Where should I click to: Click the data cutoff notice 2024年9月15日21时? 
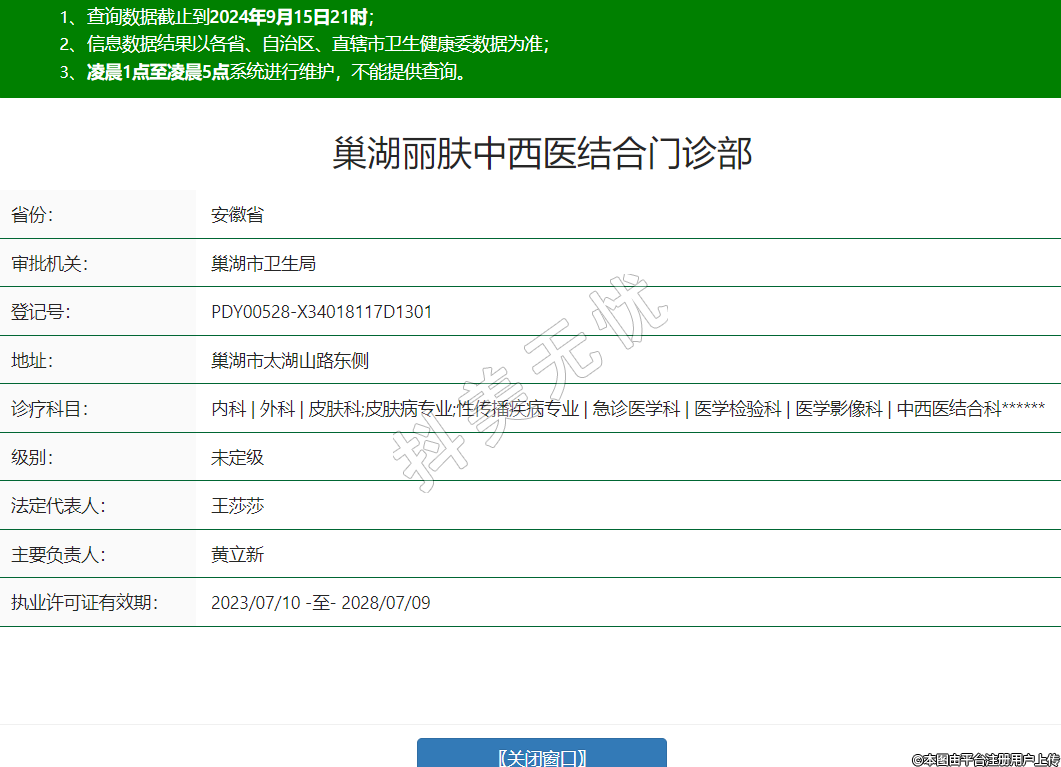290,16
